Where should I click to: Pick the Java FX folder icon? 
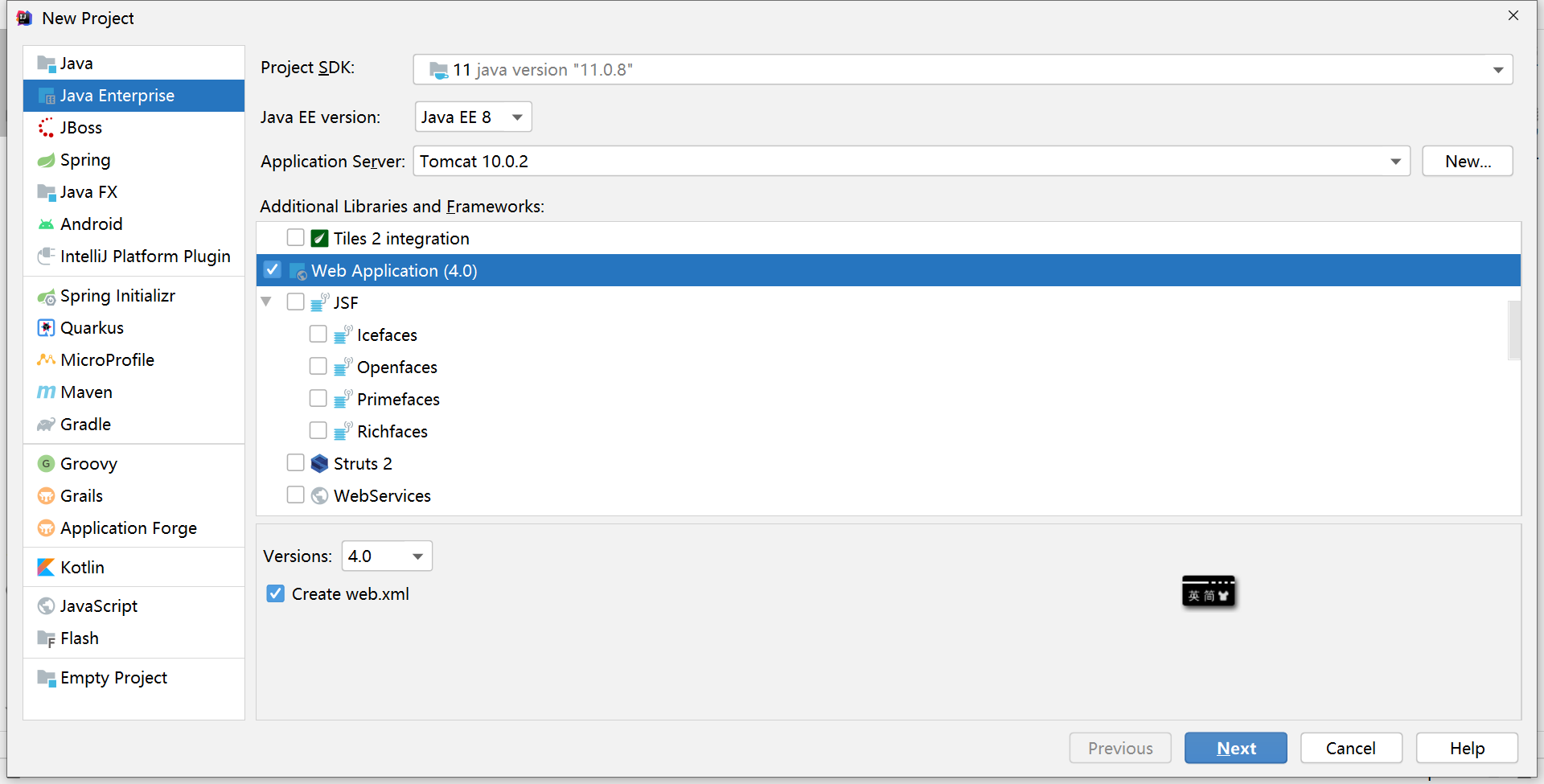47,192
